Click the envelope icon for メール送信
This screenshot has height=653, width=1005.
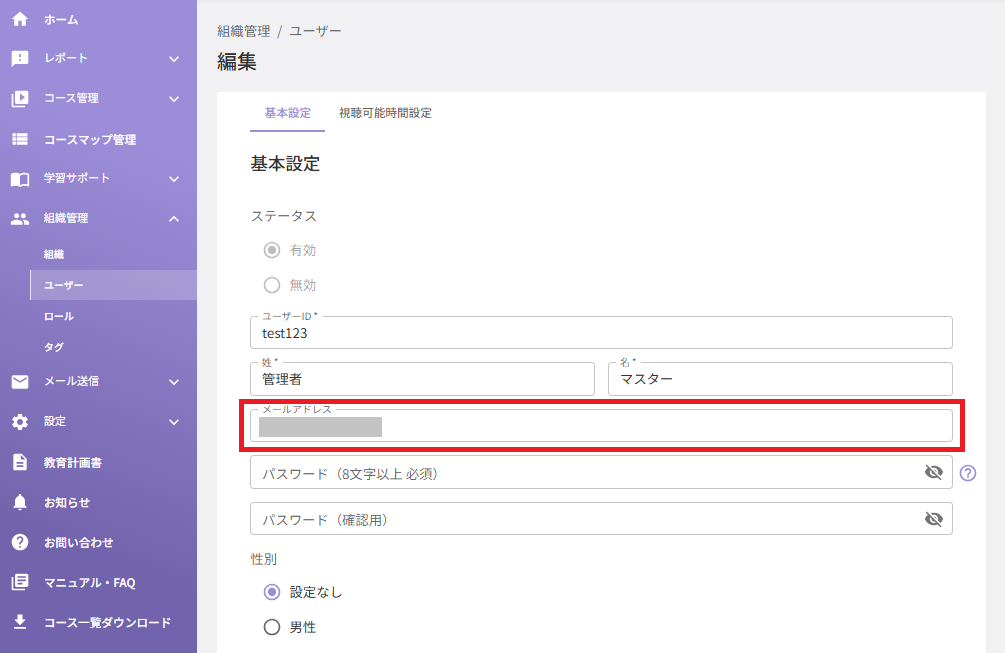pyautogui.click(x=20, y=382)
